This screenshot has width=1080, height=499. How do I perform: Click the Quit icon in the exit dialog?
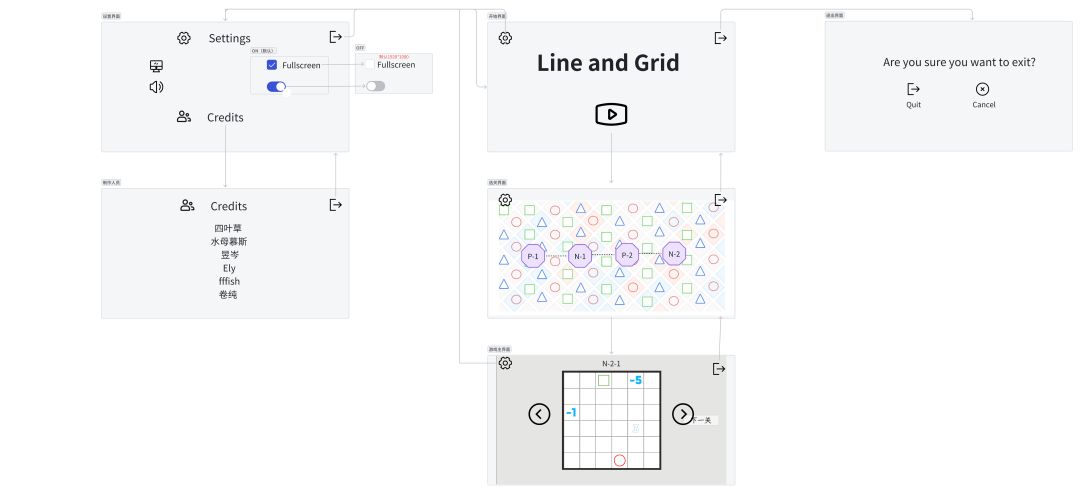click(x=913, y=89)
